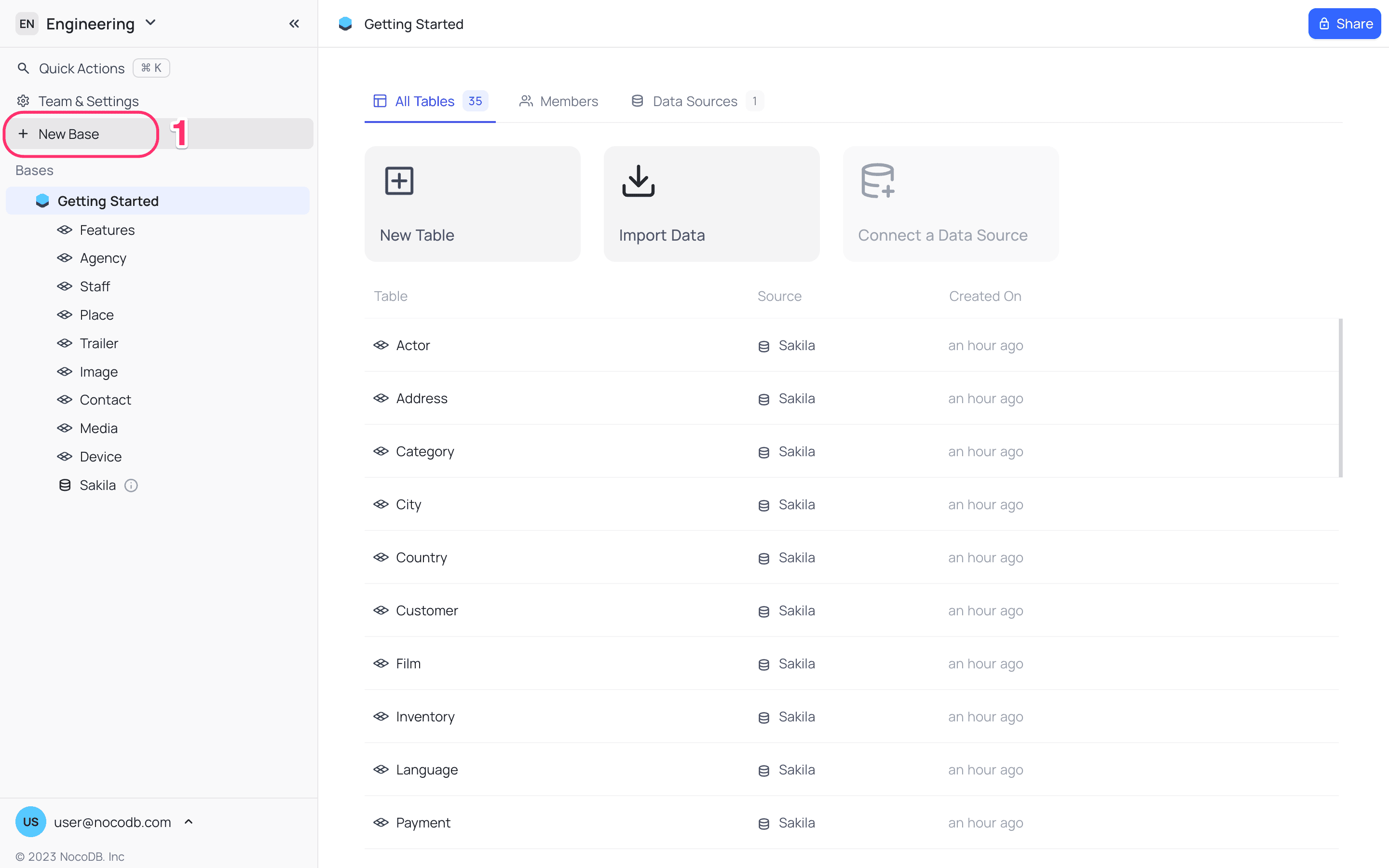1389x868 pixels.
Task: Click the US user avatar
Action: pos(30,822)
